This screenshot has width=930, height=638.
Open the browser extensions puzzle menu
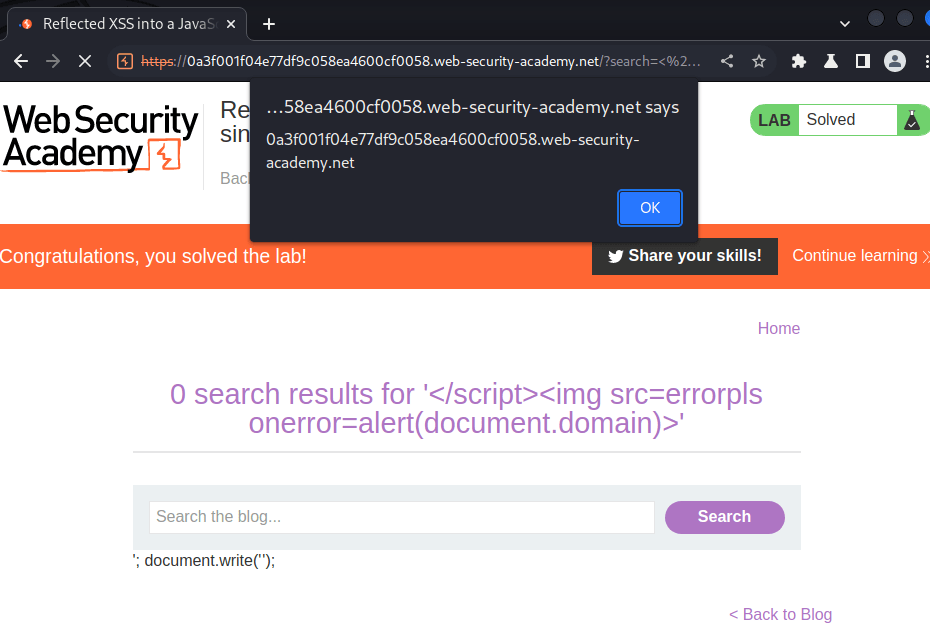pos(798,61)
